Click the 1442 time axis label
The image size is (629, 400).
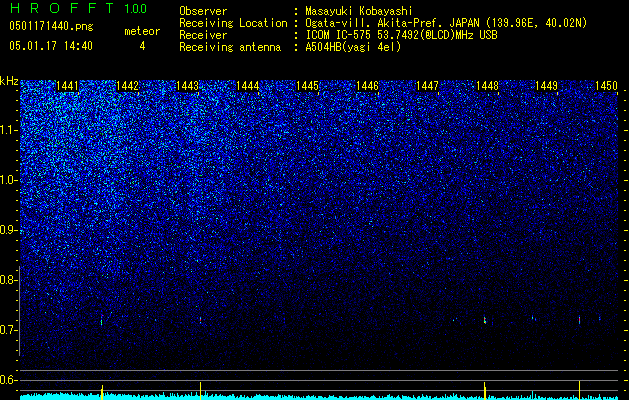coord(127,86)
